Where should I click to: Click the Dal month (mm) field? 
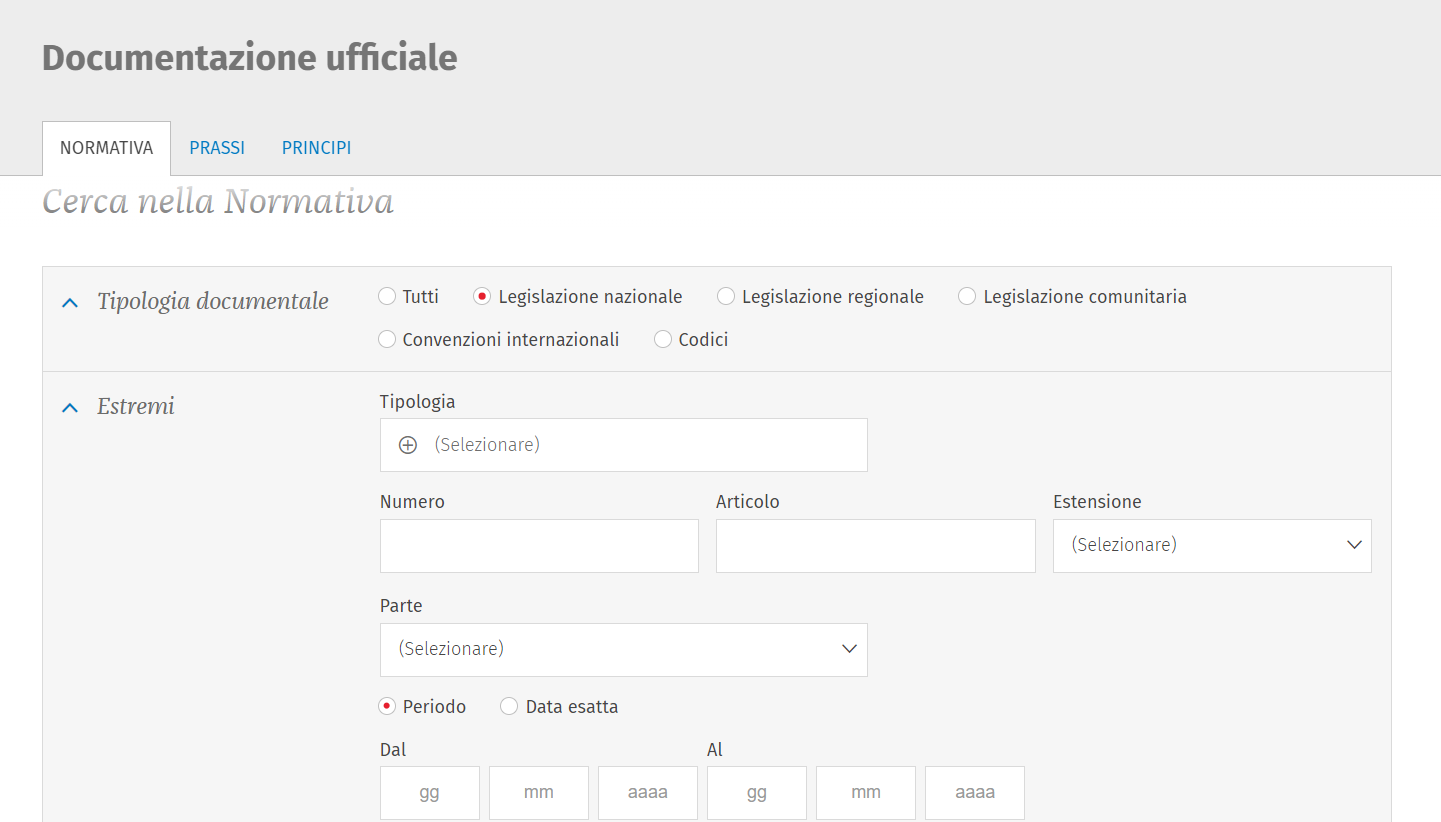pyautogui.click(x=539, y=793)
